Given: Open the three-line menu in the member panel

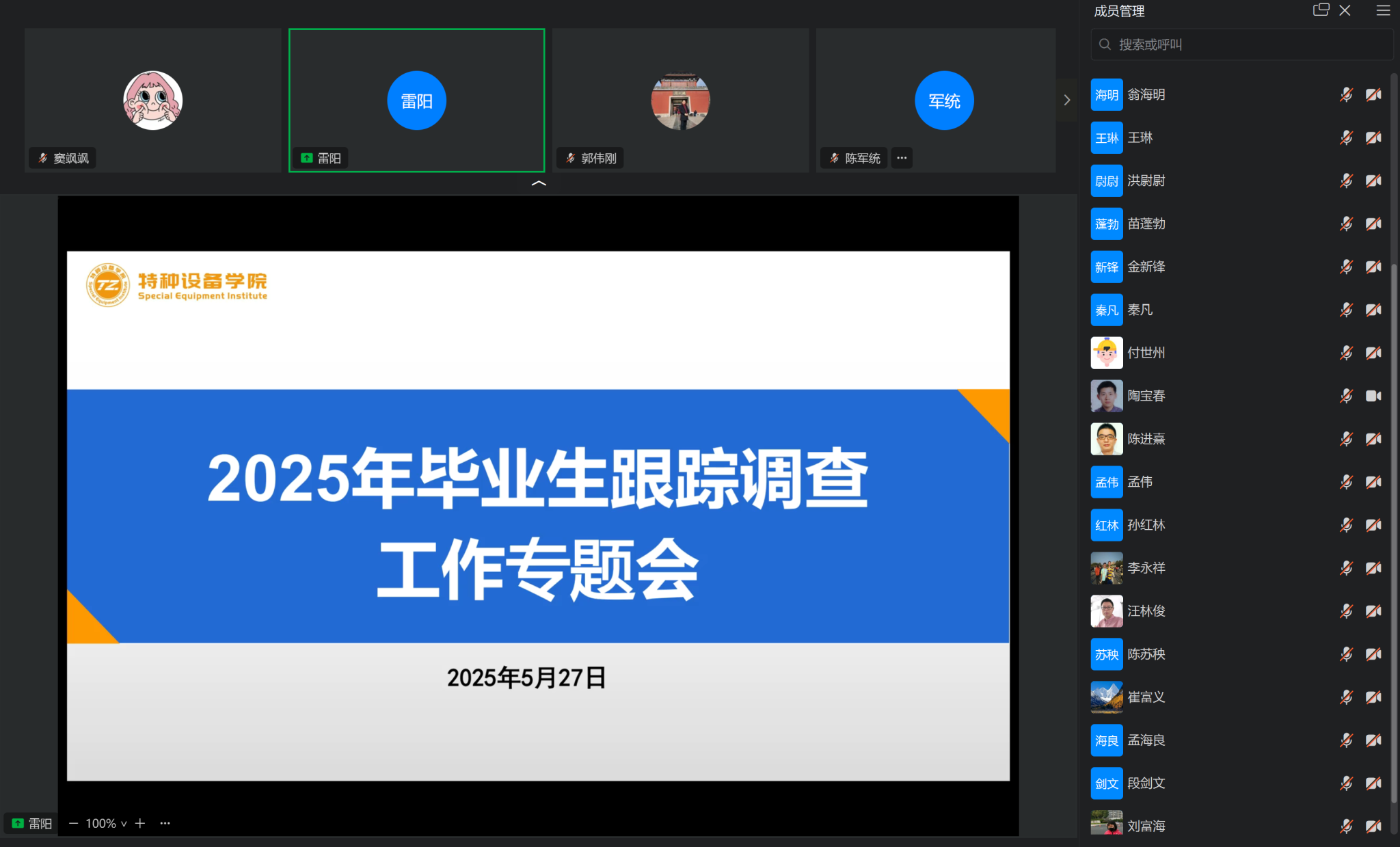Looking at the screenshot, I should tap(1383, 10).
